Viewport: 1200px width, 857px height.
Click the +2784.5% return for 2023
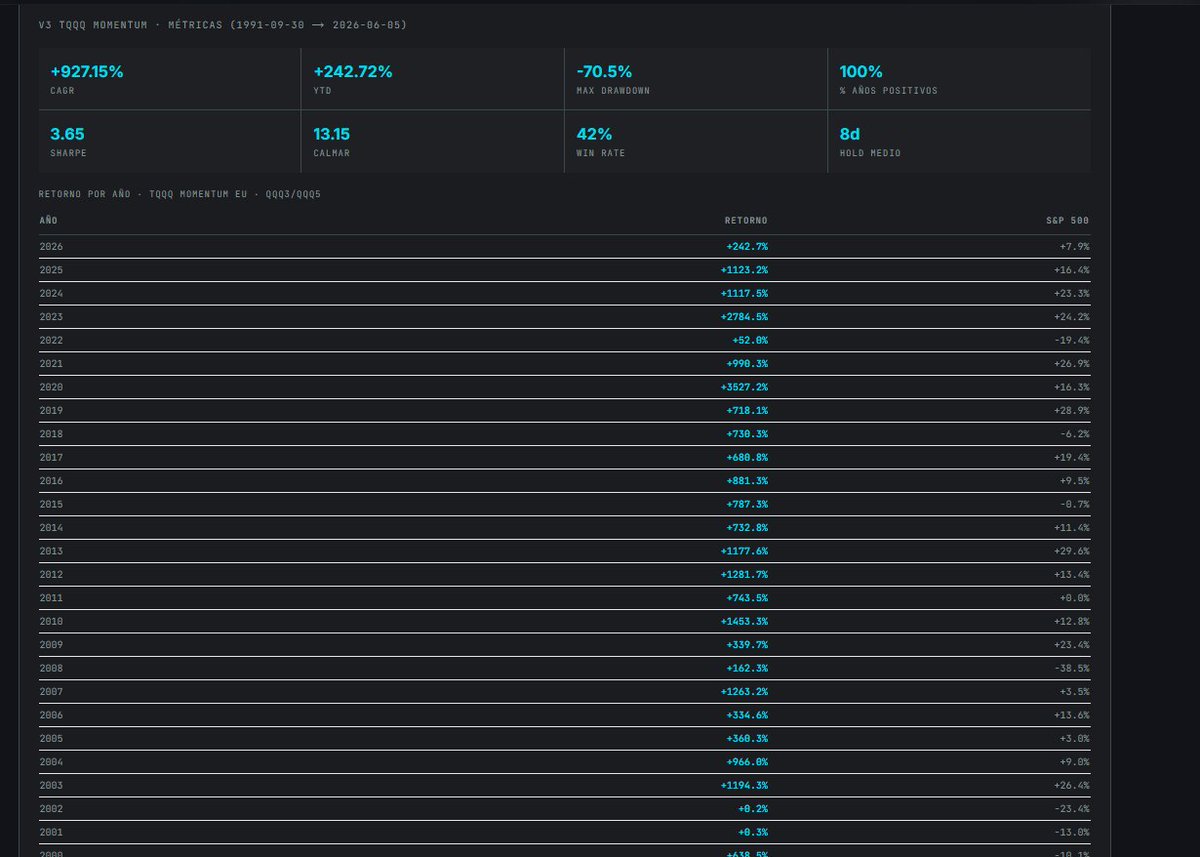coord(744,317)
